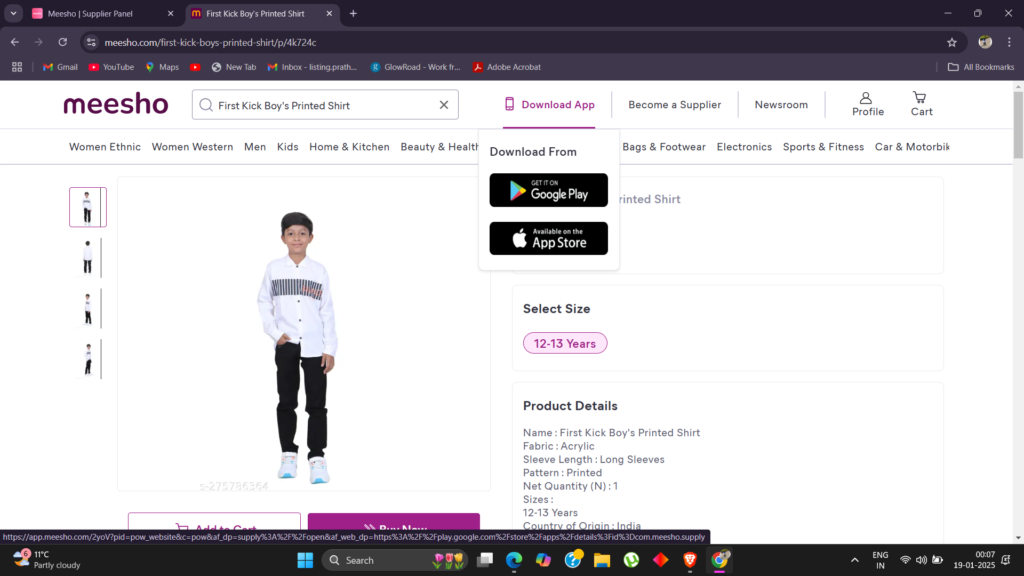The image size is (1024, 576).
Task: Reload the current page
Action: (63, 42)
